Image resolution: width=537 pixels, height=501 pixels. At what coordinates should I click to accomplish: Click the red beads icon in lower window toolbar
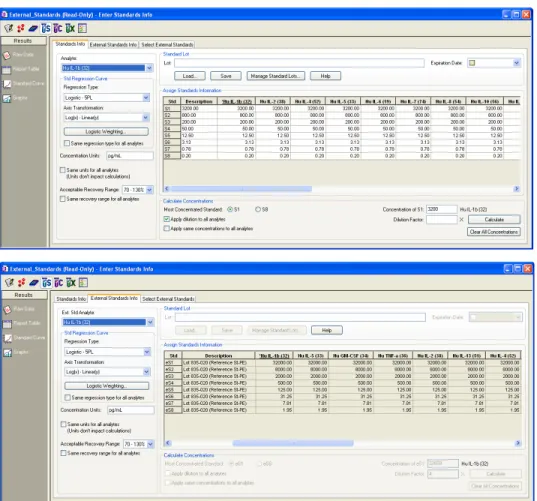click(21, 283)
